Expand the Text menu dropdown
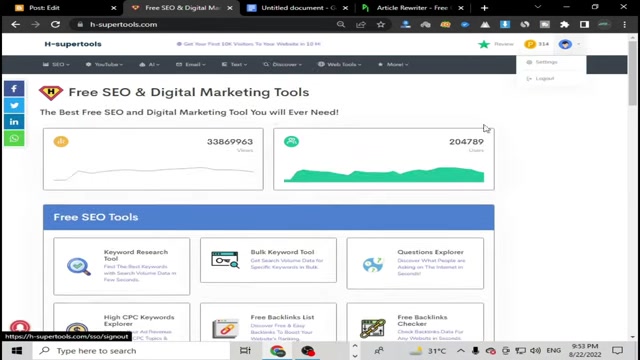Image resolution: width=640 pixels, height=360 pixels. [234, 64]
